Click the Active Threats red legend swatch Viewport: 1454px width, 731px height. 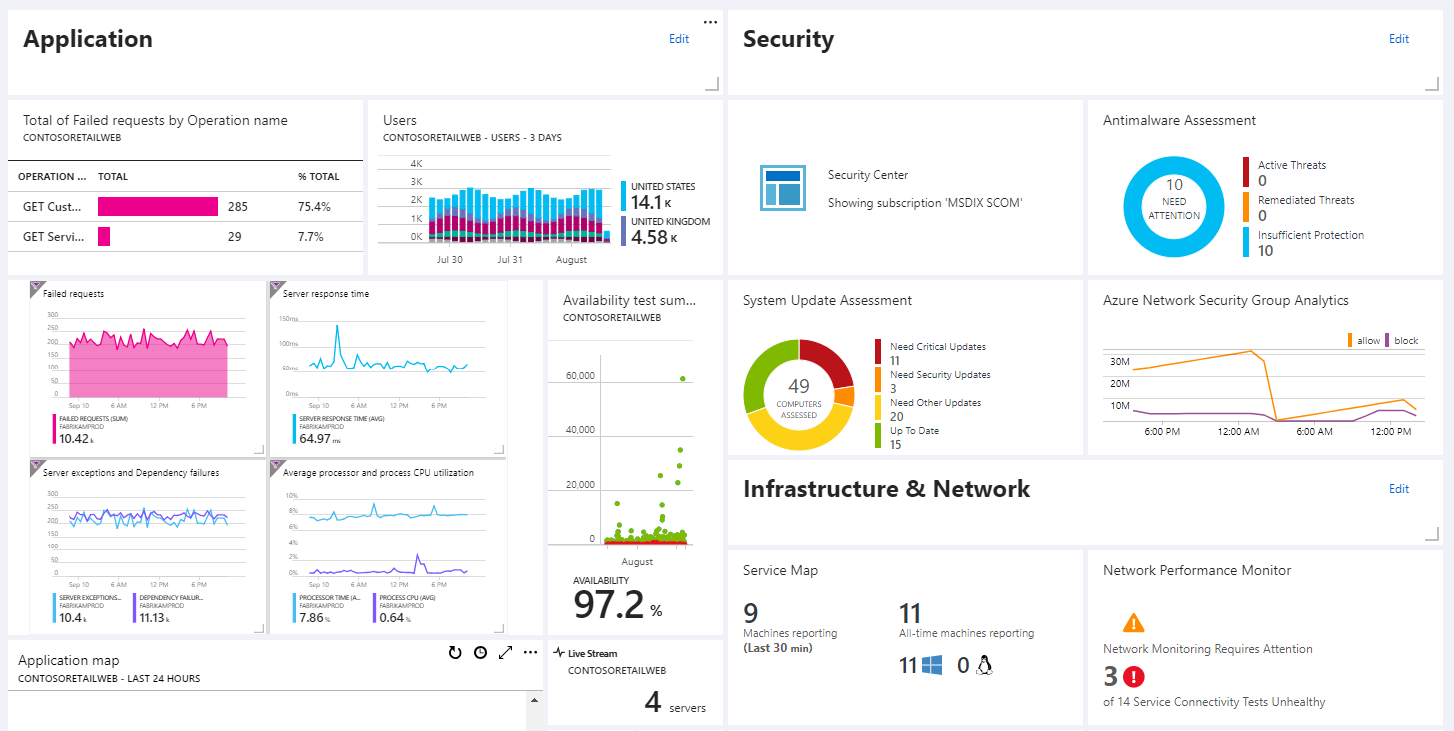pyautogui.click(x=1246, y=172)
